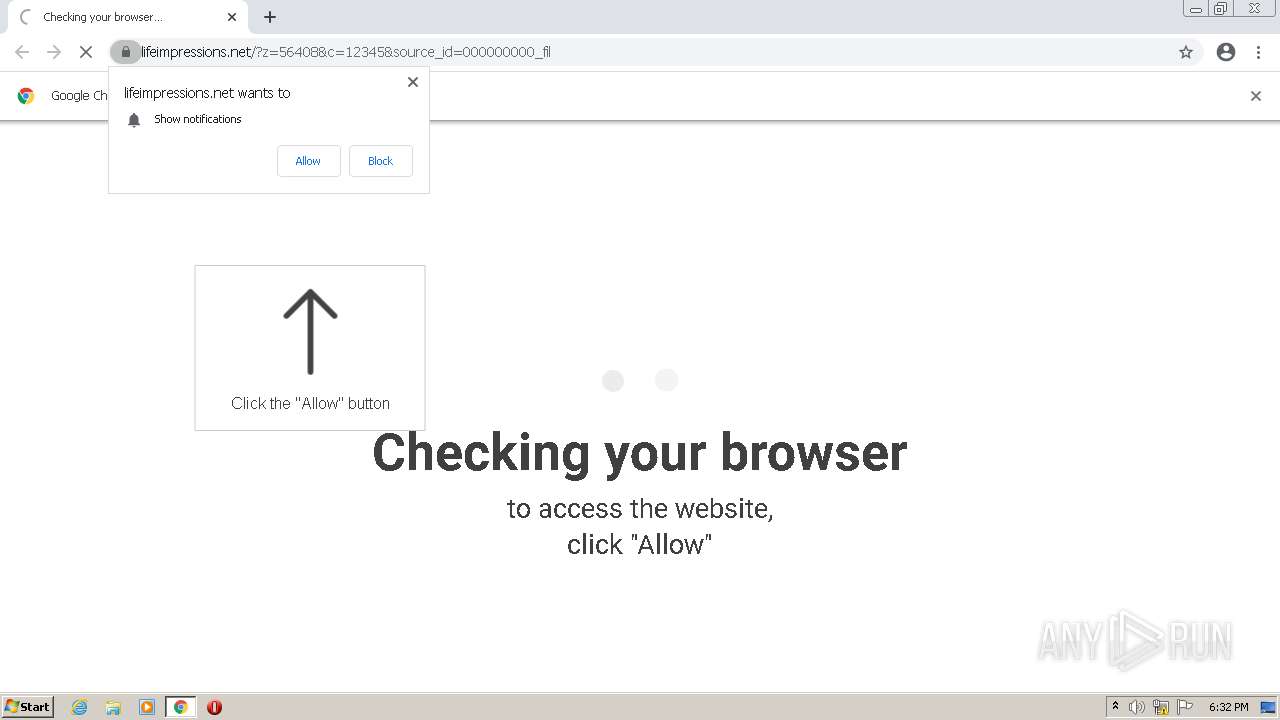Click the 6:32 PM clock
The image size is (1280, 720).
(x=1228, y=707)
